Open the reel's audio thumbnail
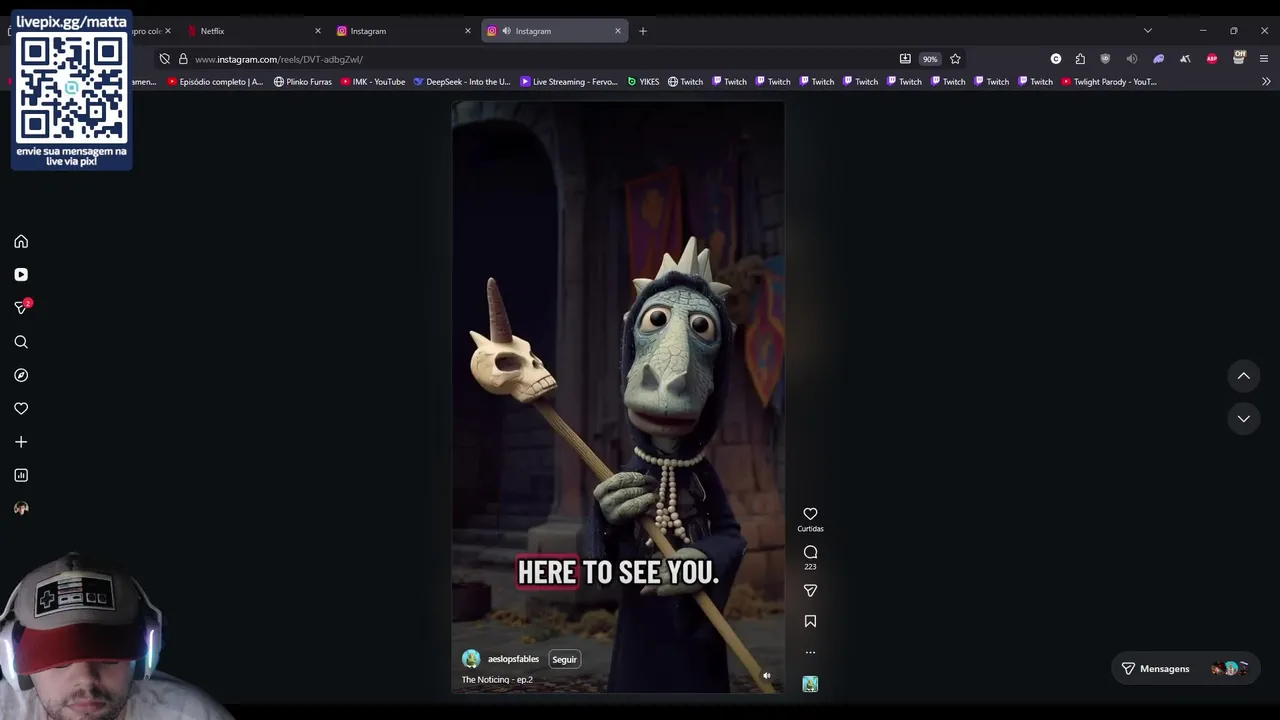 (810, 684)
